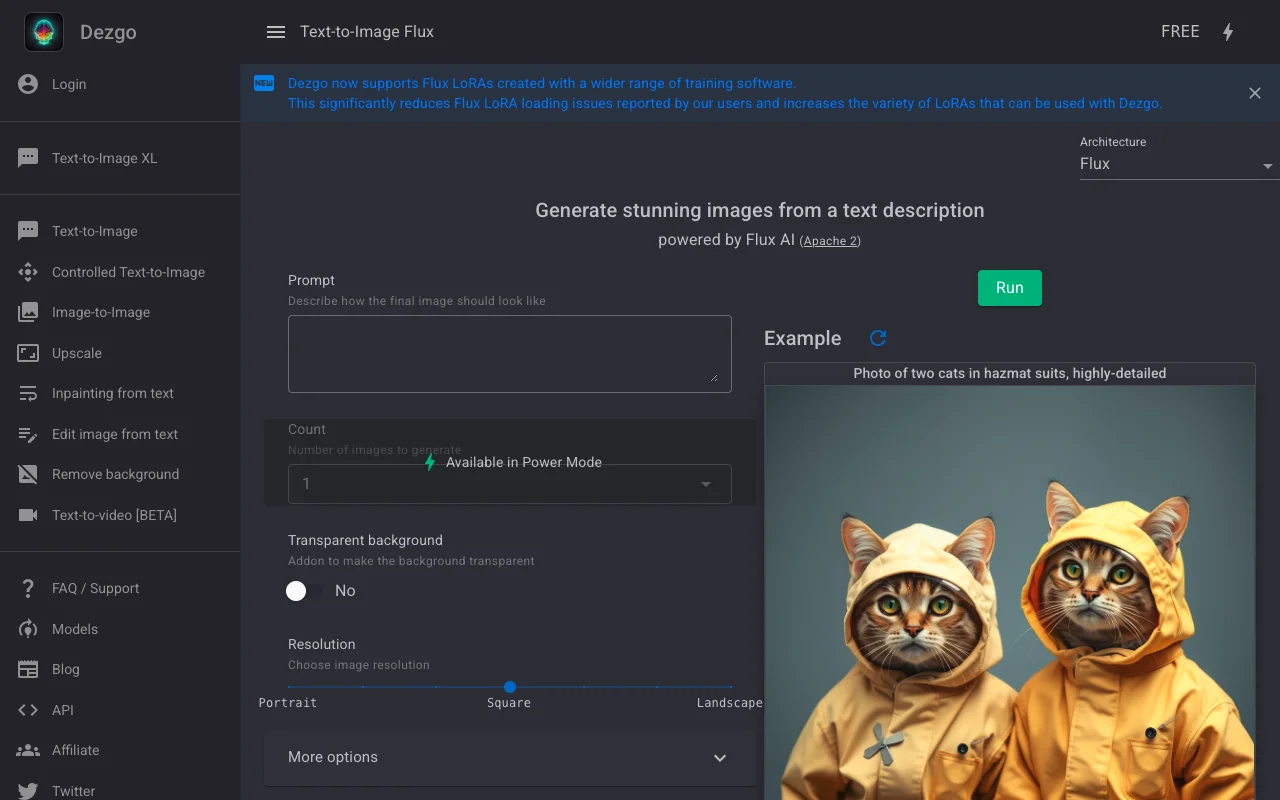Expand the More options panel
1280x800 pixels.
tap(509, 757)
